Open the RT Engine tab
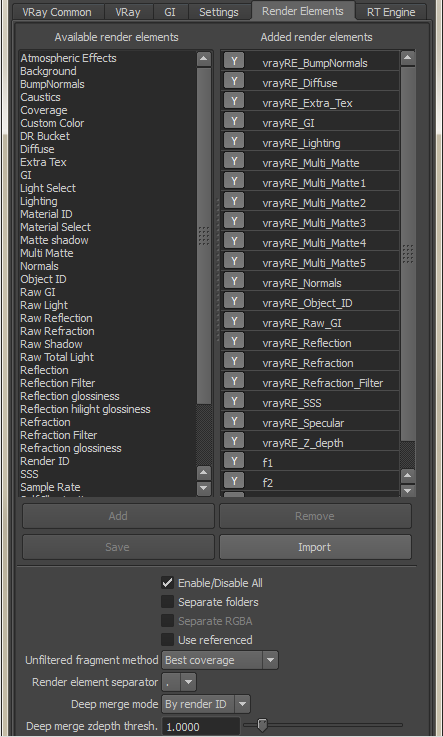The image size is (443, 737). [391, 12]
